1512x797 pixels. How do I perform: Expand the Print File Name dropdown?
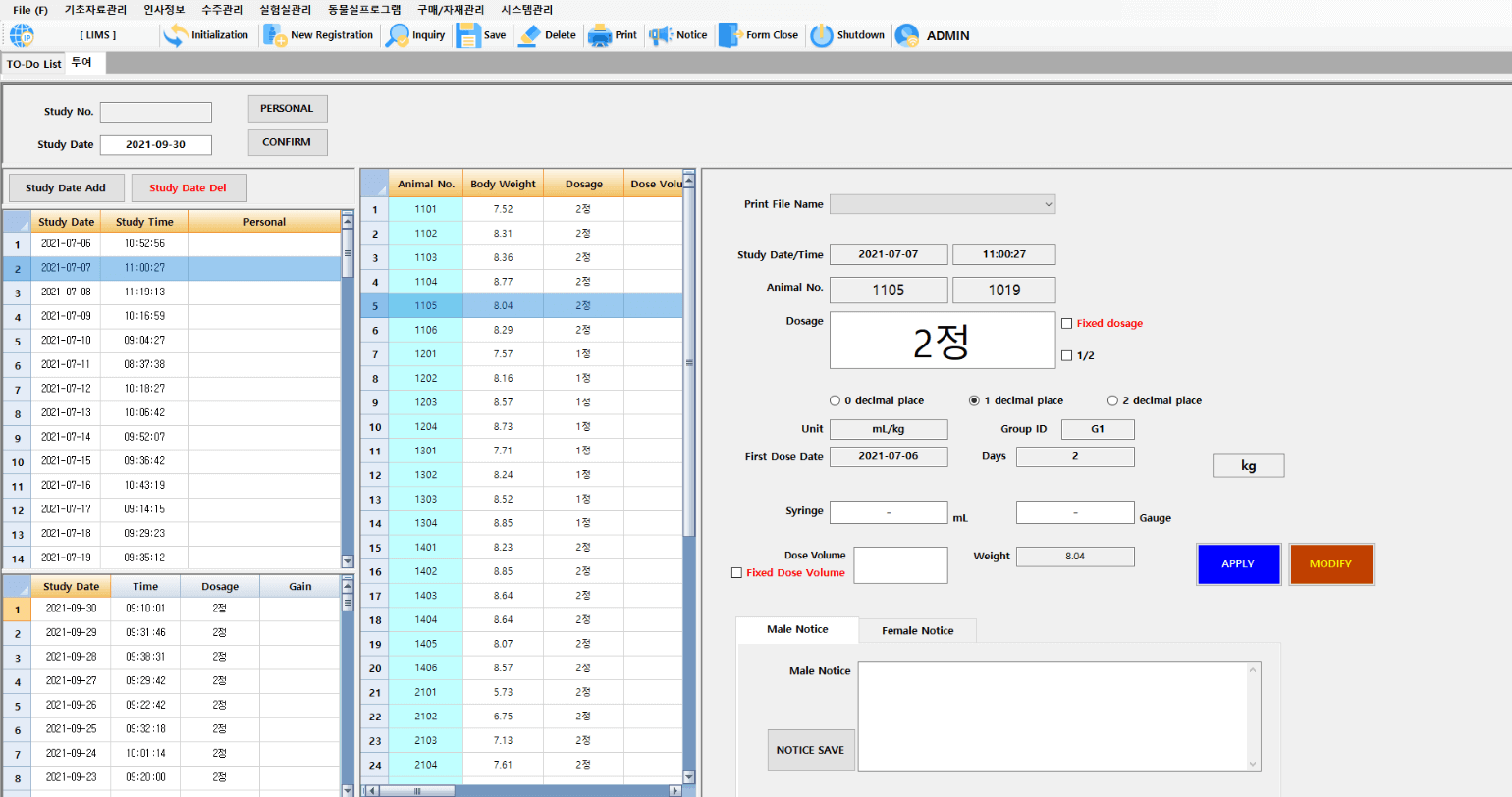click(1048, 204)
